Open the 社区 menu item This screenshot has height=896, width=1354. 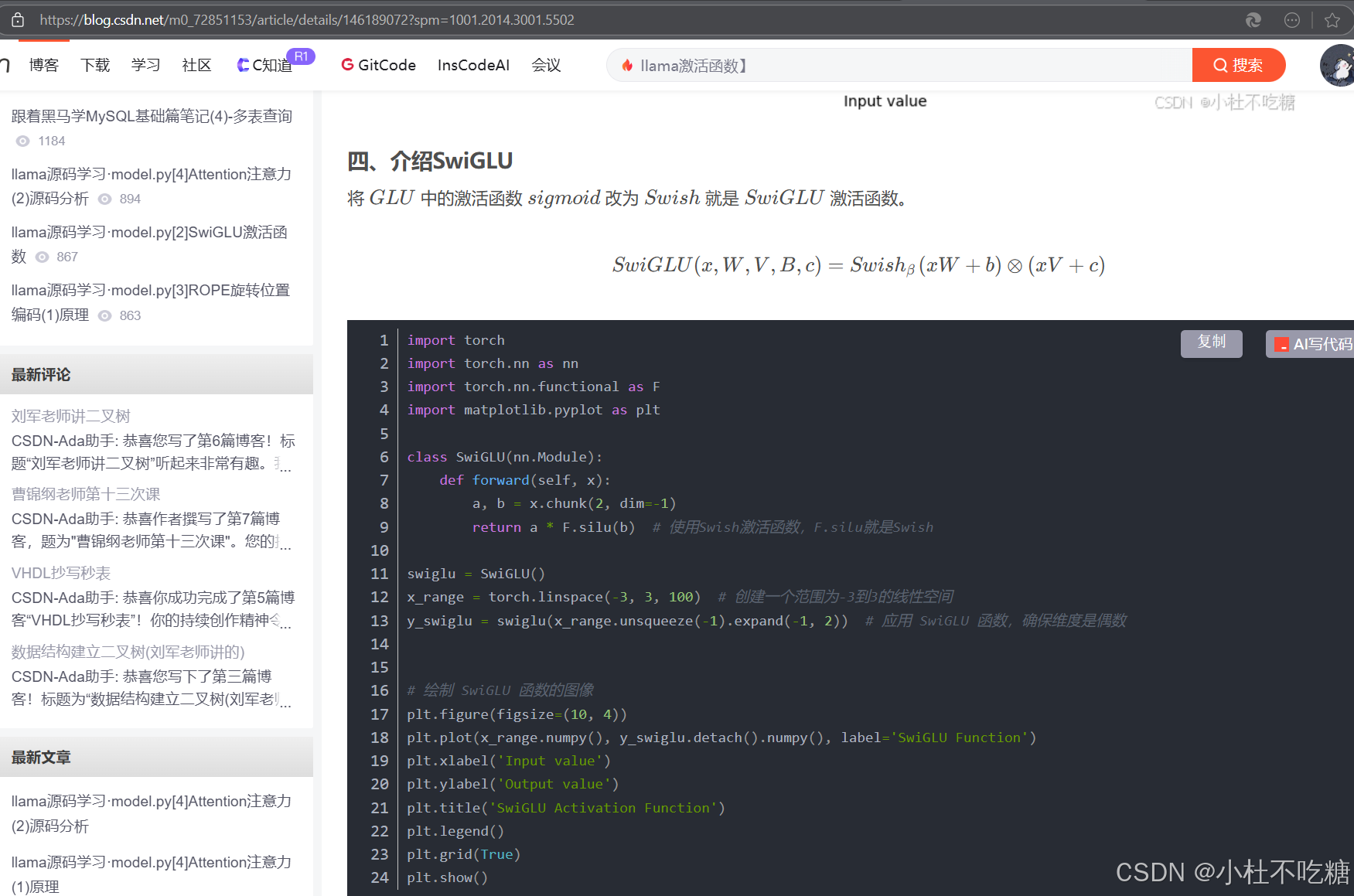point(197,65)
